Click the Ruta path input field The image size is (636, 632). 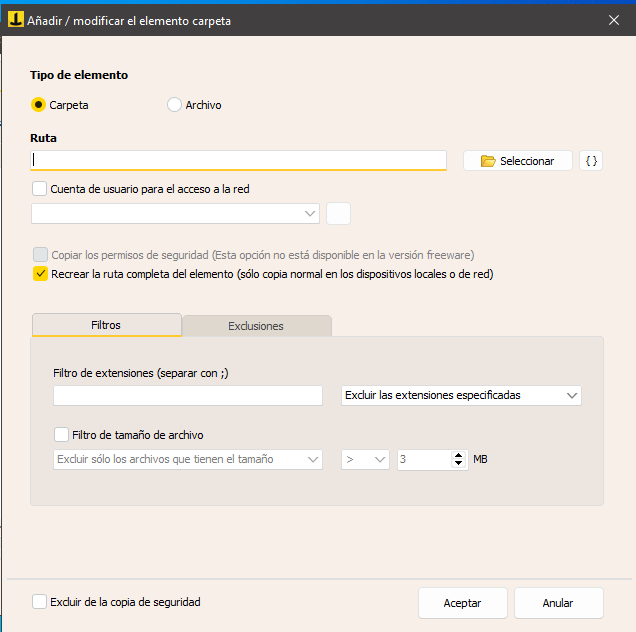pos(238,160)
